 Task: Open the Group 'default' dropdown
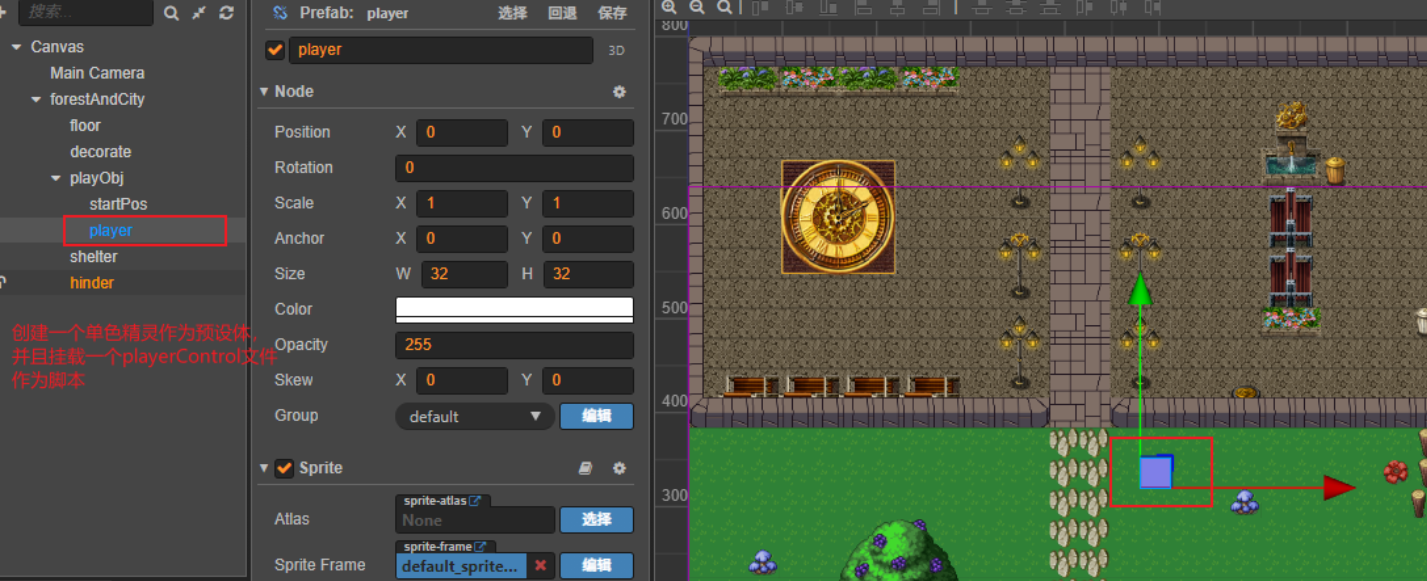click(x=475, y=416)
